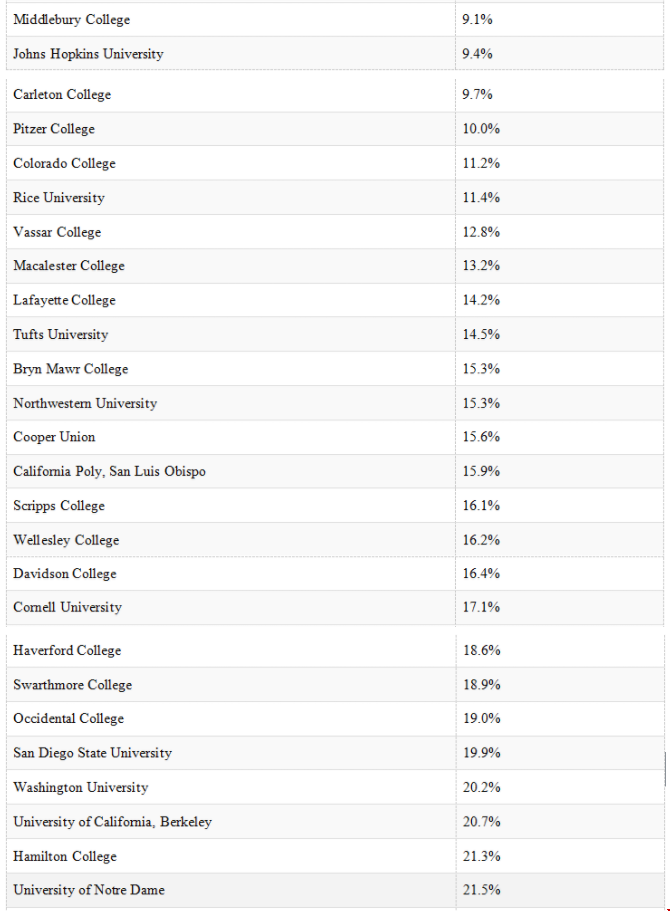Click Johns Hopkins University cell
The width and height of the screenshot is (670, 911).
coord(231,53)
